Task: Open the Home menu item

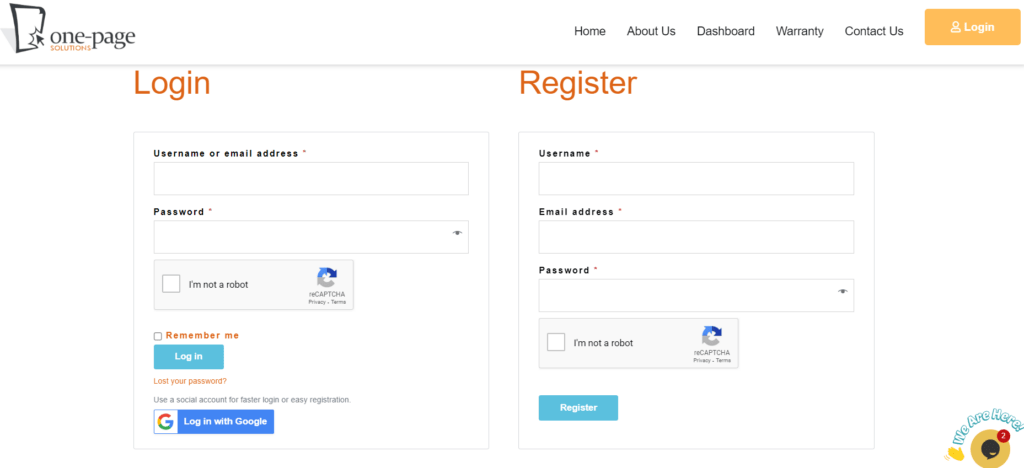Action: point(589,31)
